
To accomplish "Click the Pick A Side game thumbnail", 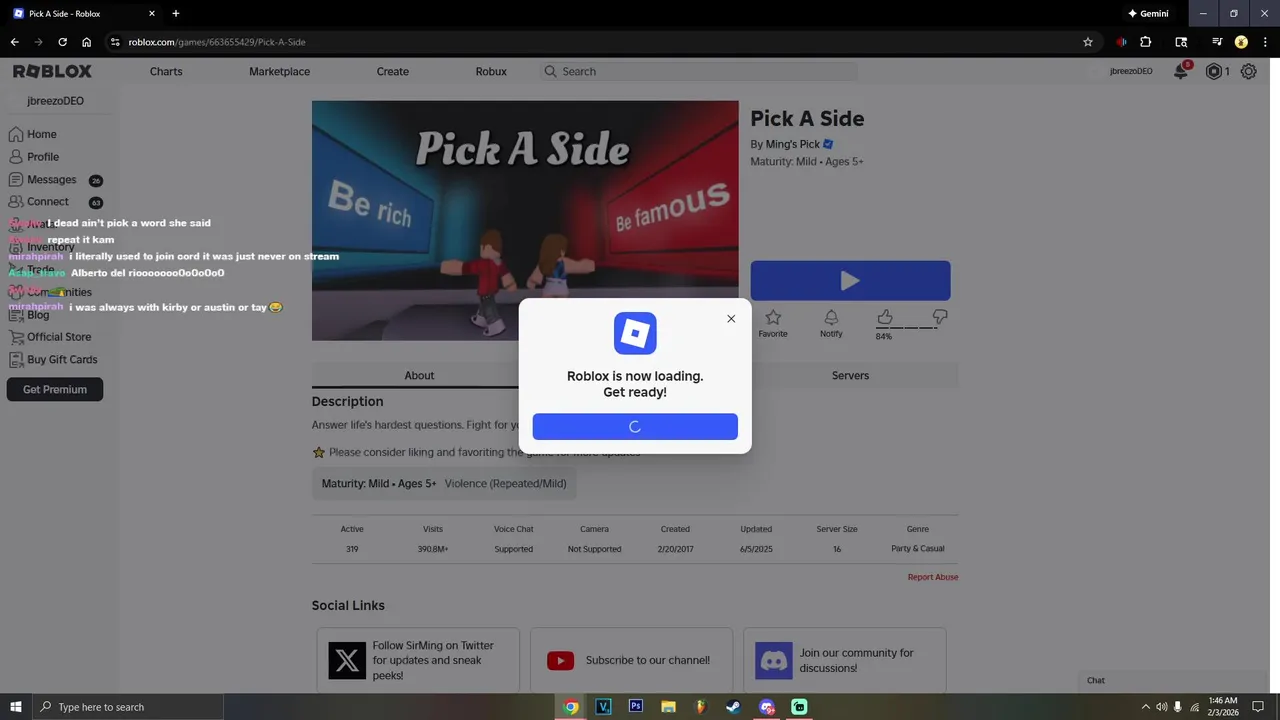I will [525, 220].
